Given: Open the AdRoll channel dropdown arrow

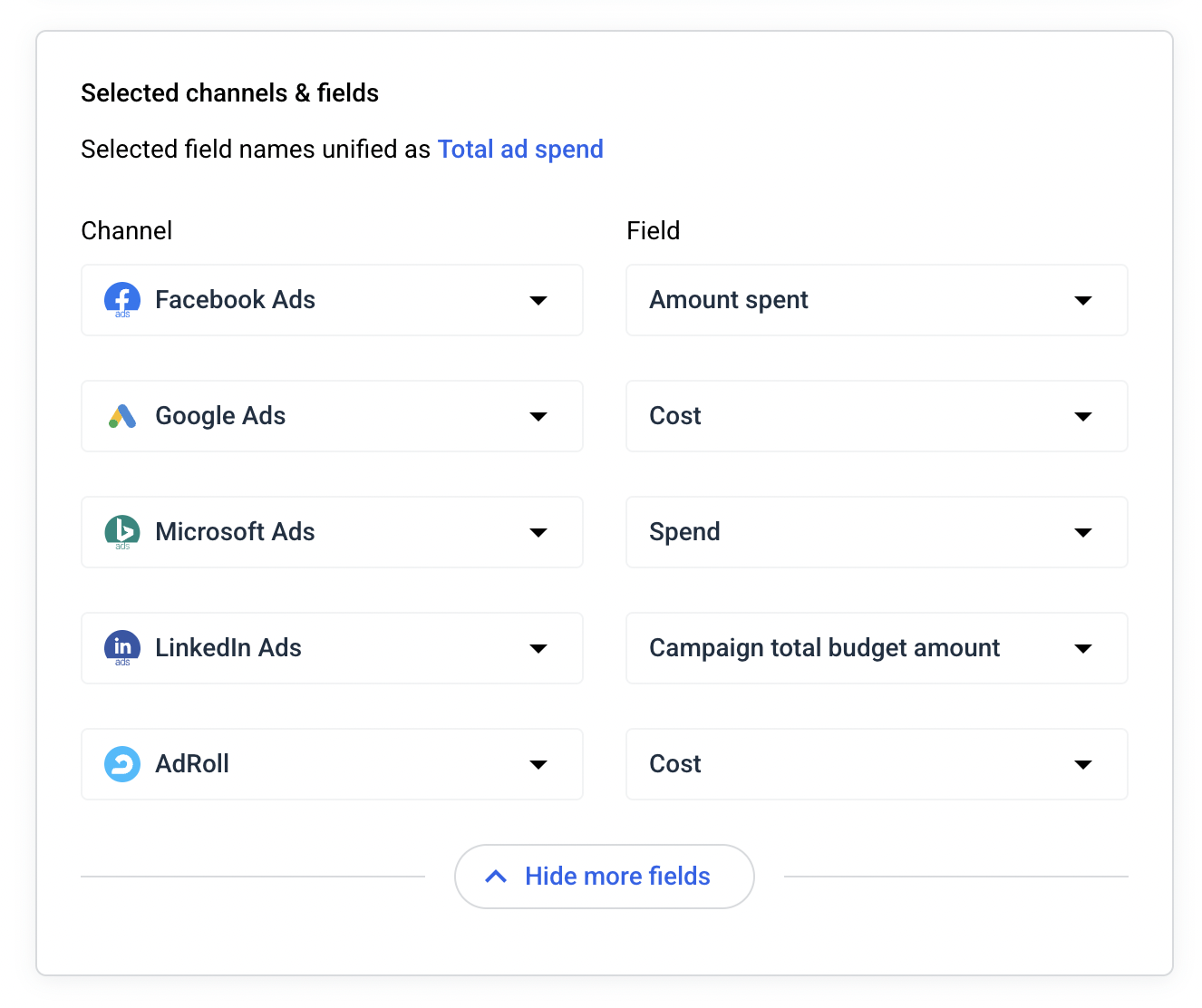Looking at the screenshot, I should coord(538,764).
